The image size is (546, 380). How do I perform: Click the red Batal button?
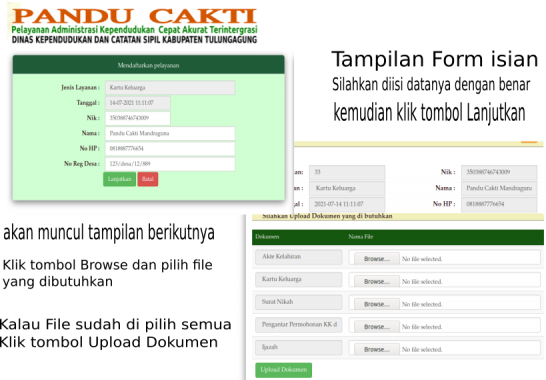[x=148, y=179]
